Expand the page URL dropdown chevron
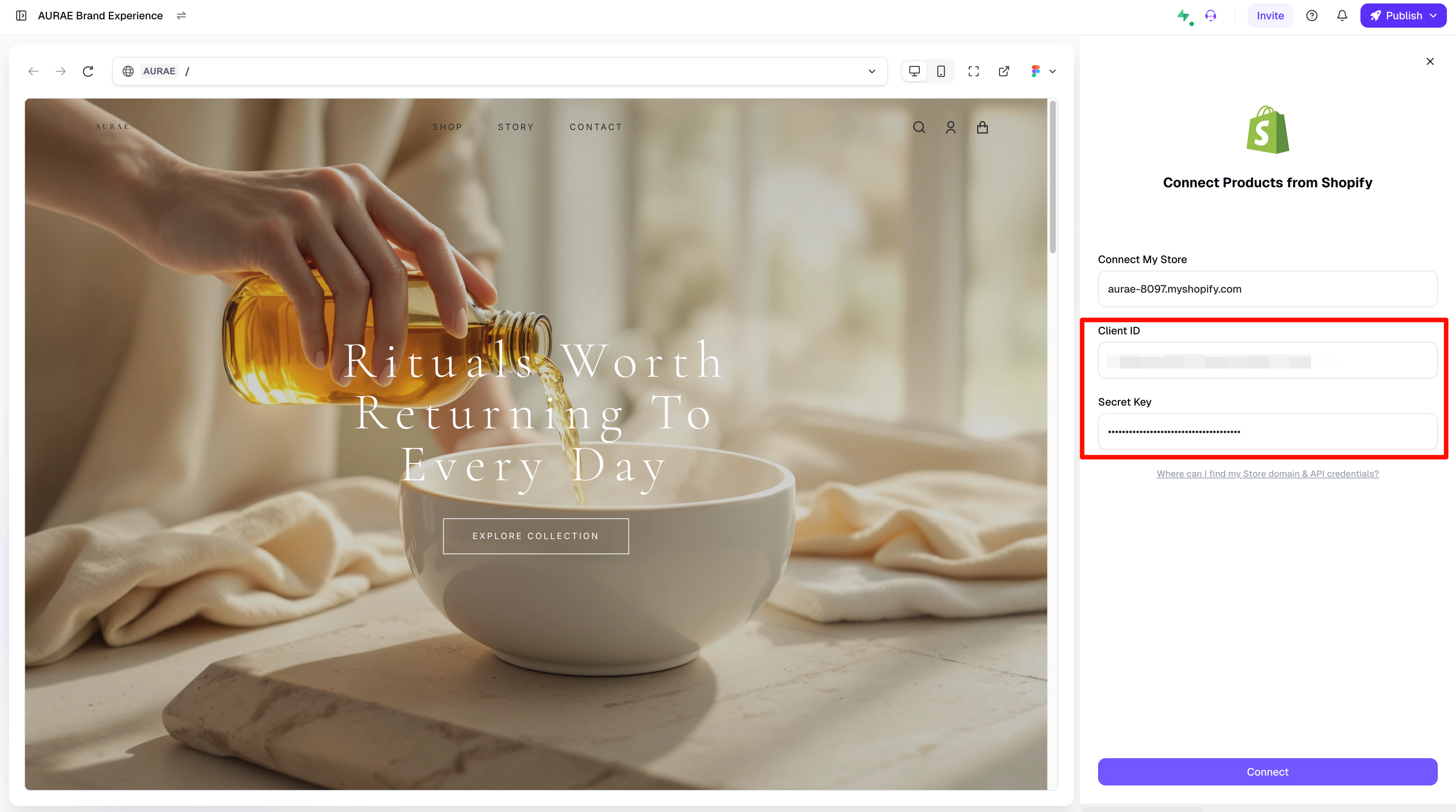1456x812 pixels. pos(872,71)
